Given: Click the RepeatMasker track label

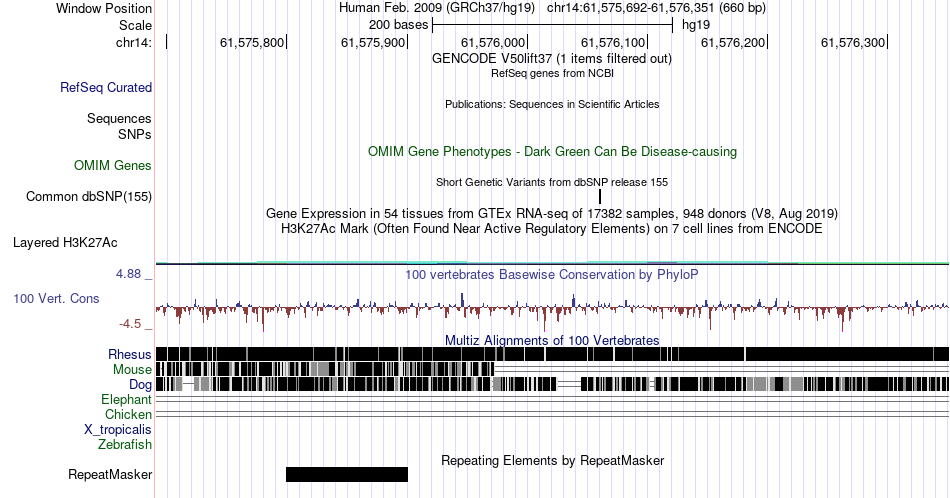Looking at the screenshot, I should (110, 474).
